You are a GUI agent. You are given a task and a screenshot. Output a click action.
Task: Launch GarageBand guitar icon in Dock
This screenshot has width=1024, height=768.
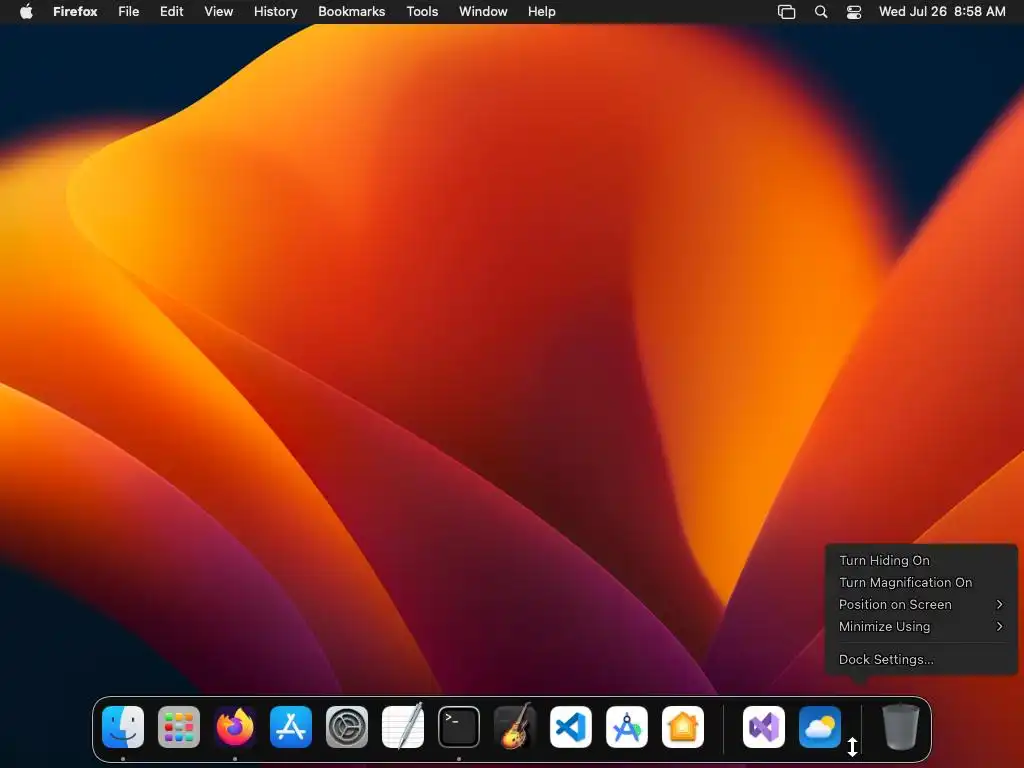tap(515, 726)
